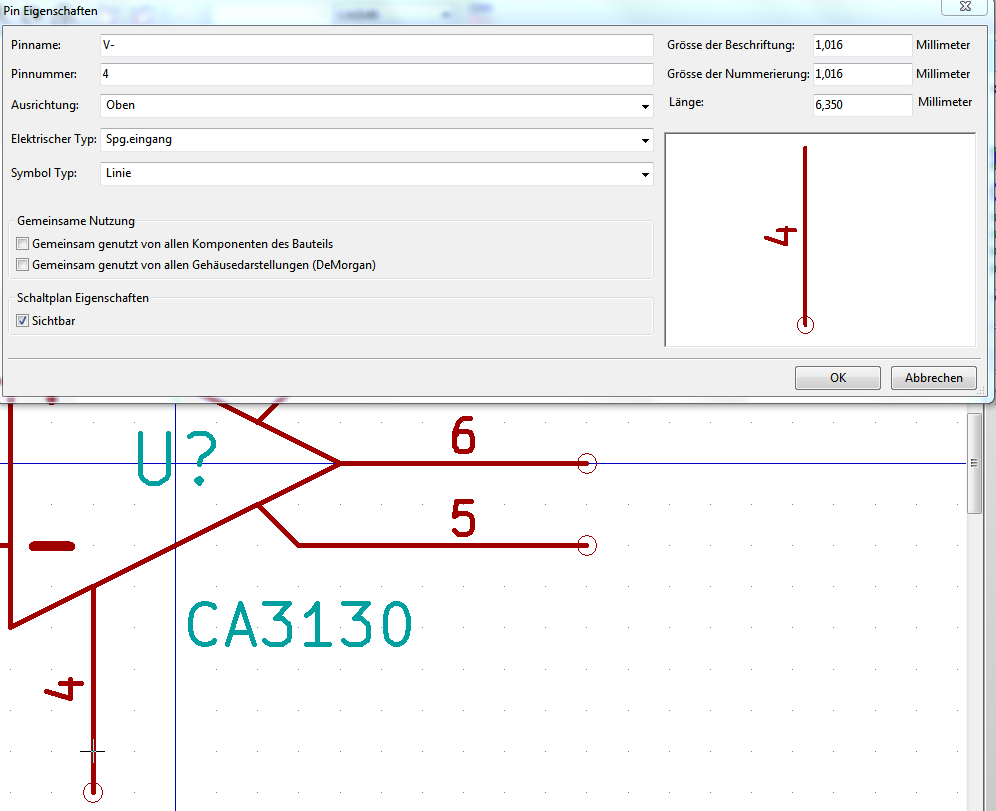This screenshot has height=811, width=996.
Task: Click the Schaltplan Eigenschaften group label
Action: click(83, 298)
